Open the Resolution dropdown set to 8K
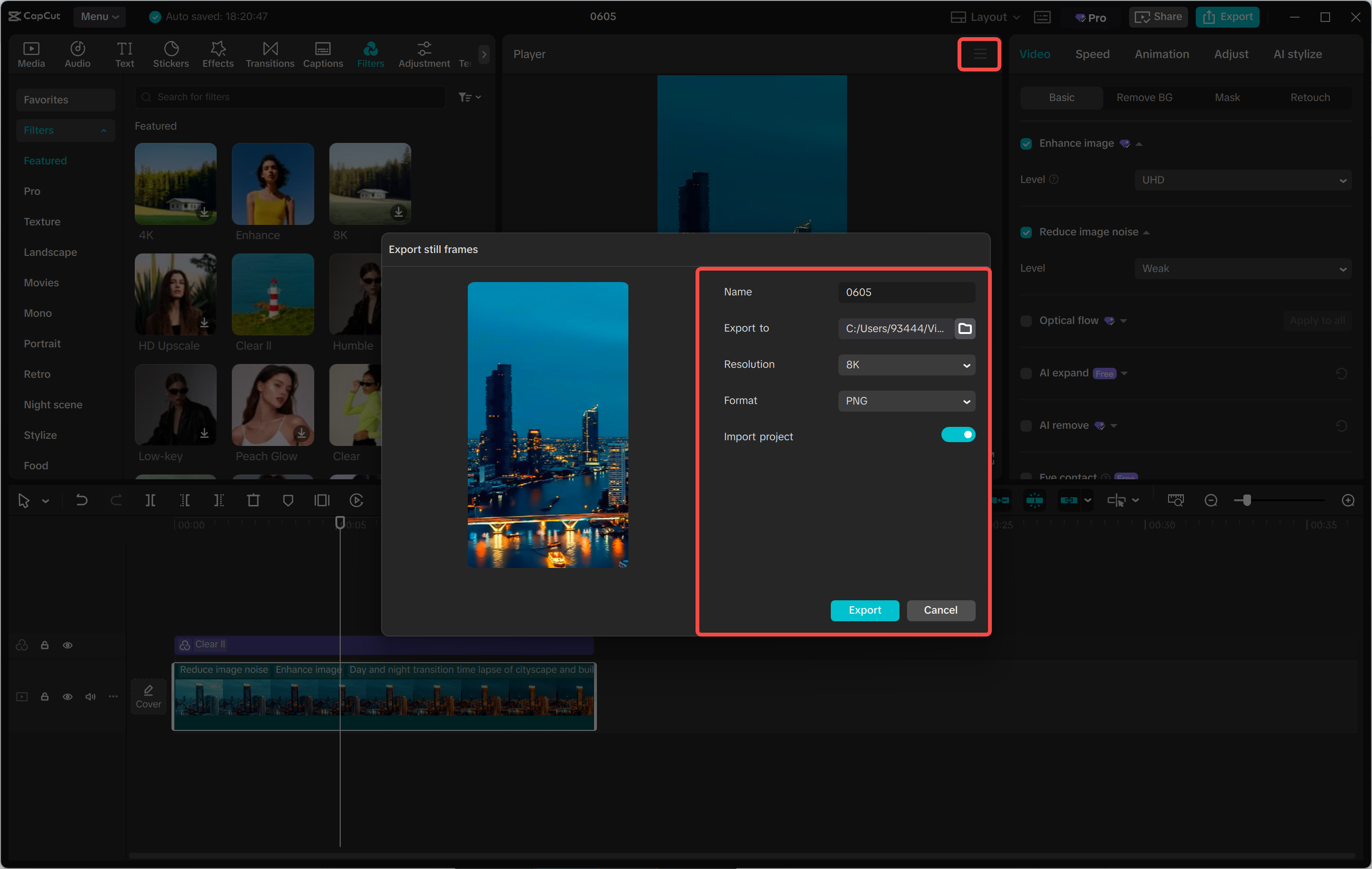 click(906, 364)
